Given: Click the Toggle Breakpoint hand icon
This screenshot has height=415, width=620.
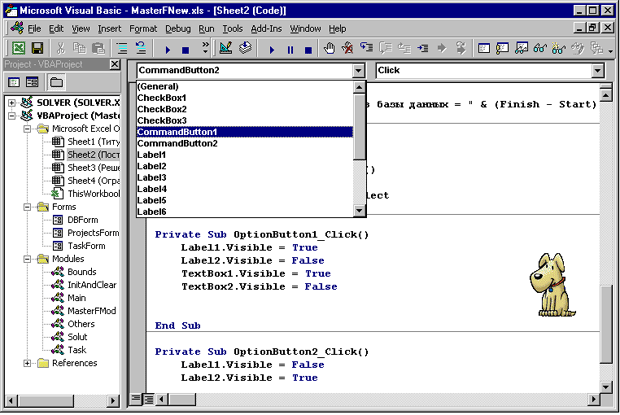Looking at the screenshot, I should [329, 48].
